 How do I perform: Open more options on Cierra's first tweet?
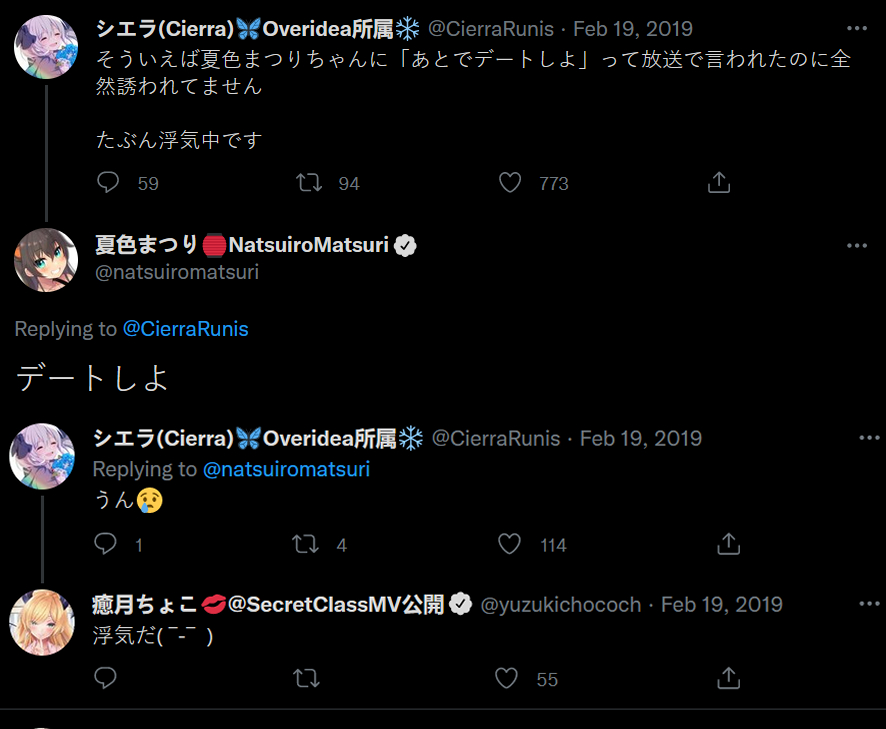tap(857, 28)
